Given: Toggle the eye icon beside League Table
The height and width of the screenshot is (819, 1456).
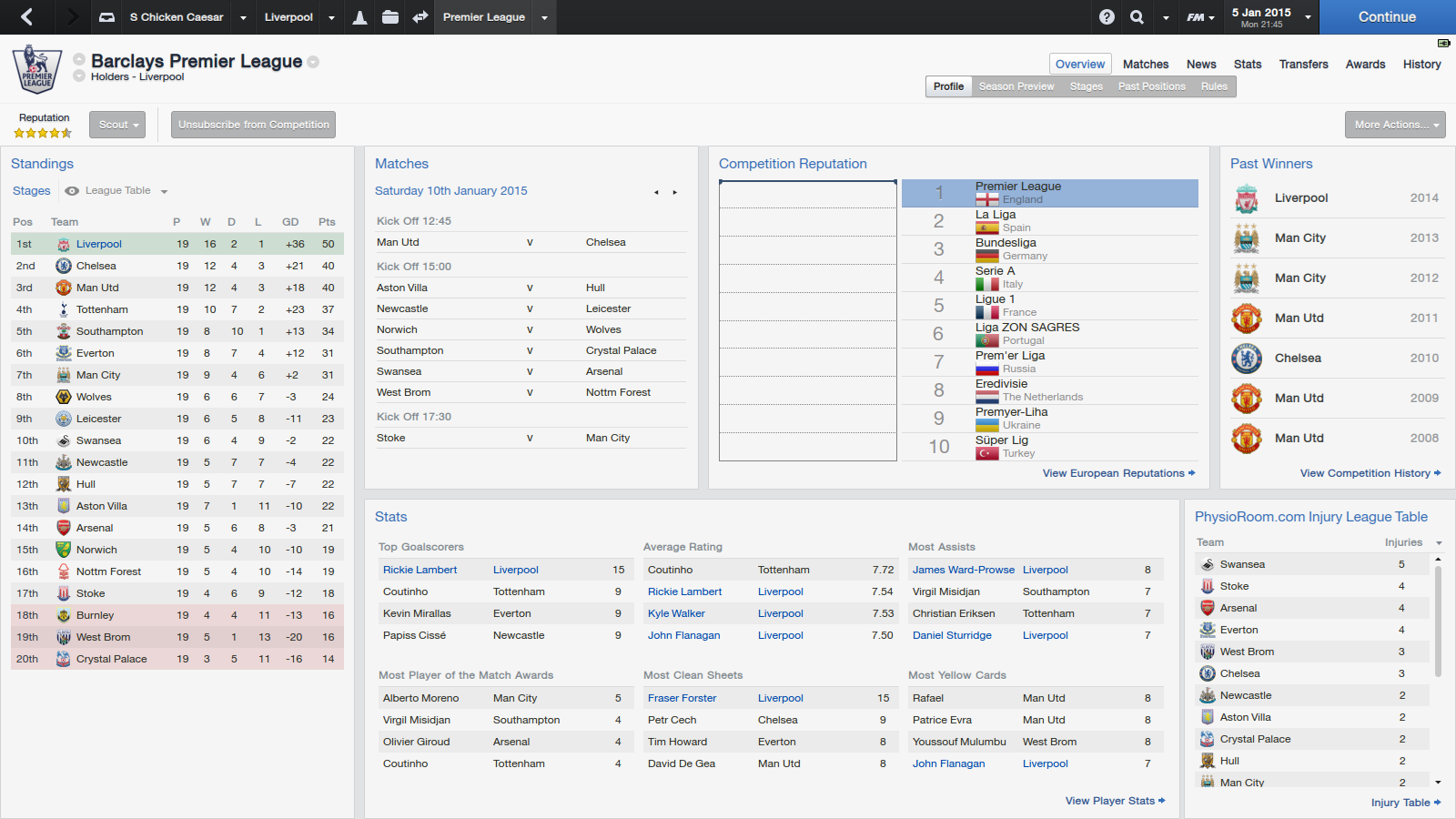Looking at the screenshot, I should (x=72, y=191).
